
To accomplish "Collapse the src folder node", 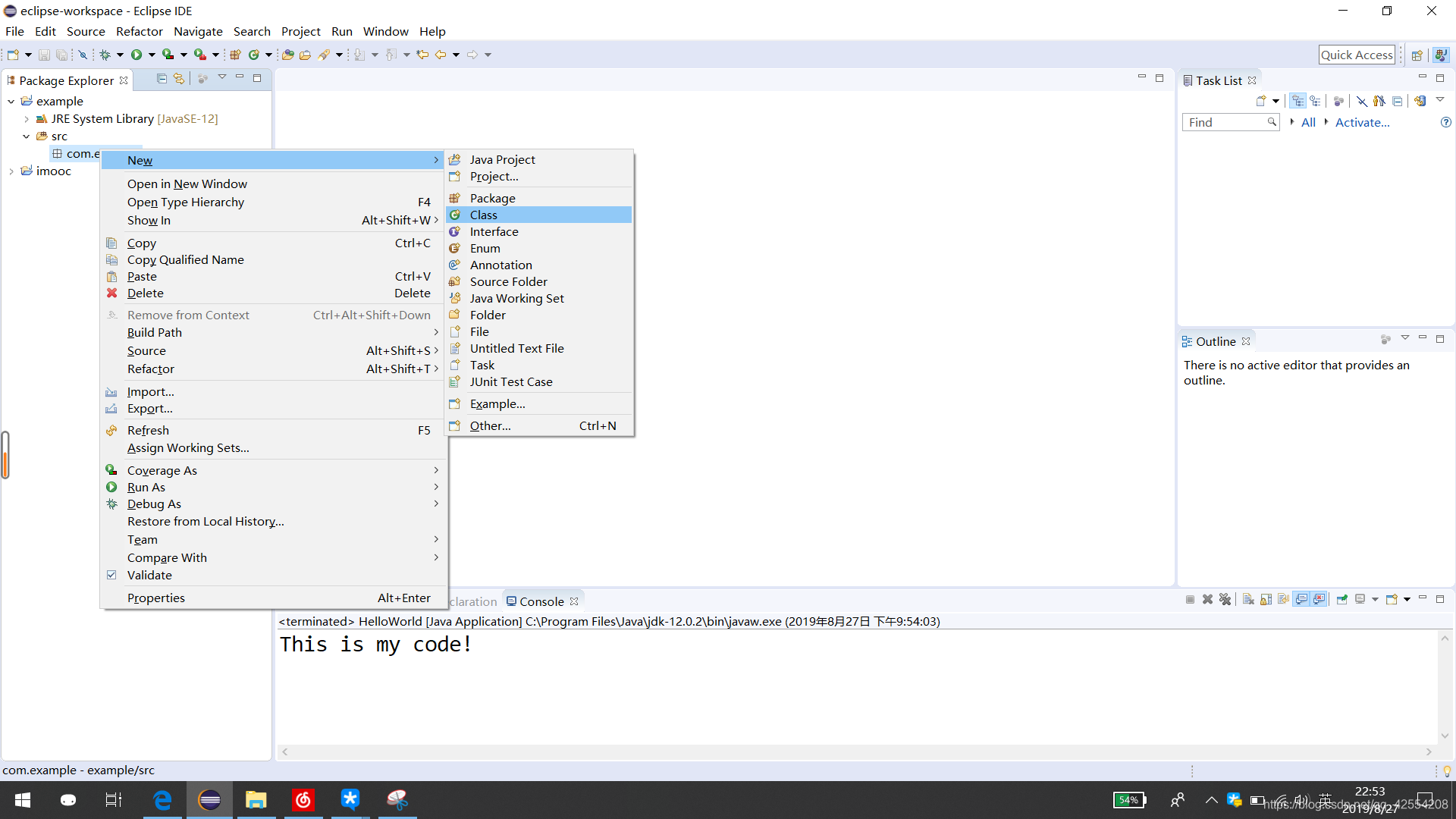I will [26, 136].
